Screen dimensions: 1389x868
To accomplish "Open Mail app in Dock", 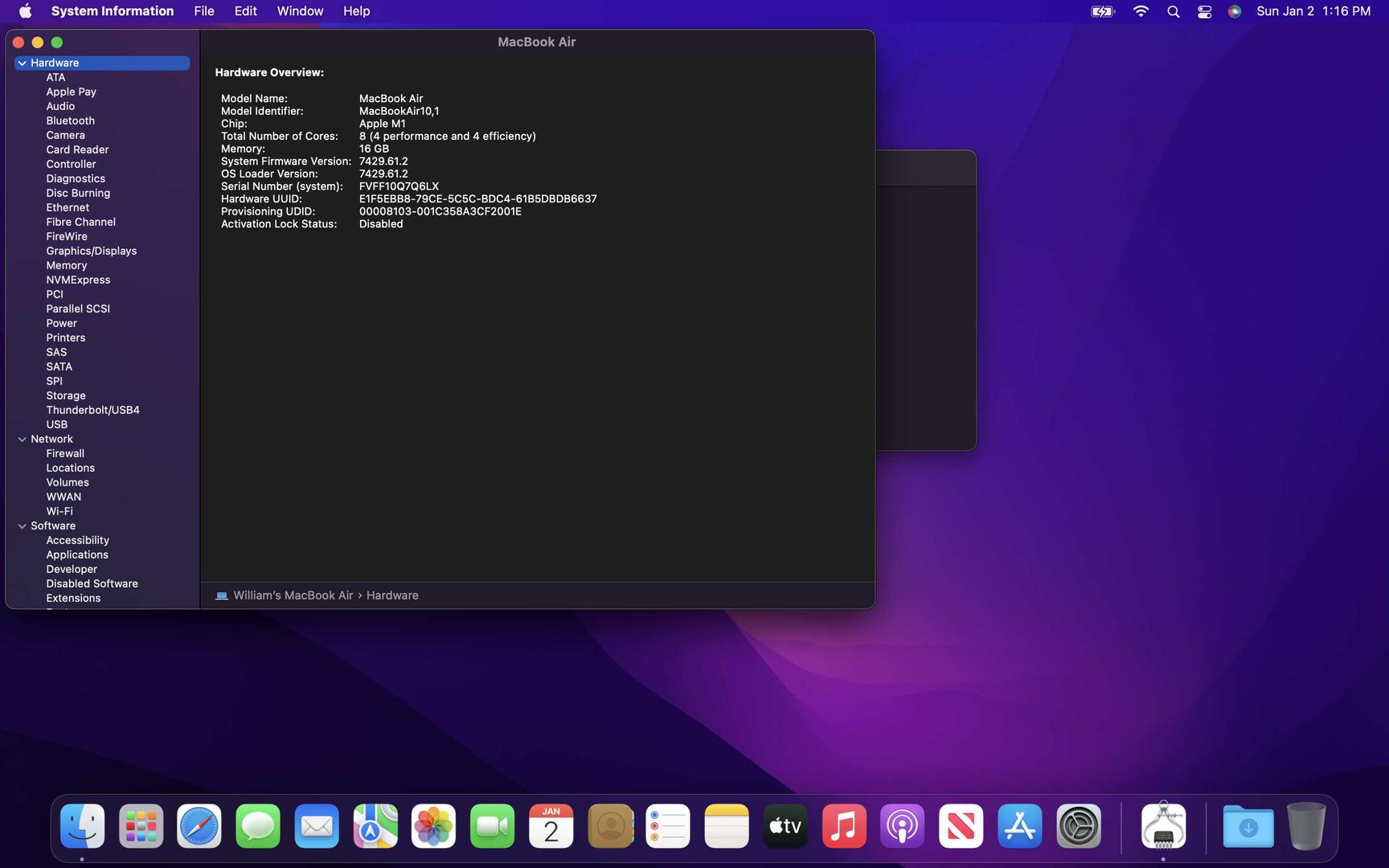I will pyautogui.click(x=317, y=826).
